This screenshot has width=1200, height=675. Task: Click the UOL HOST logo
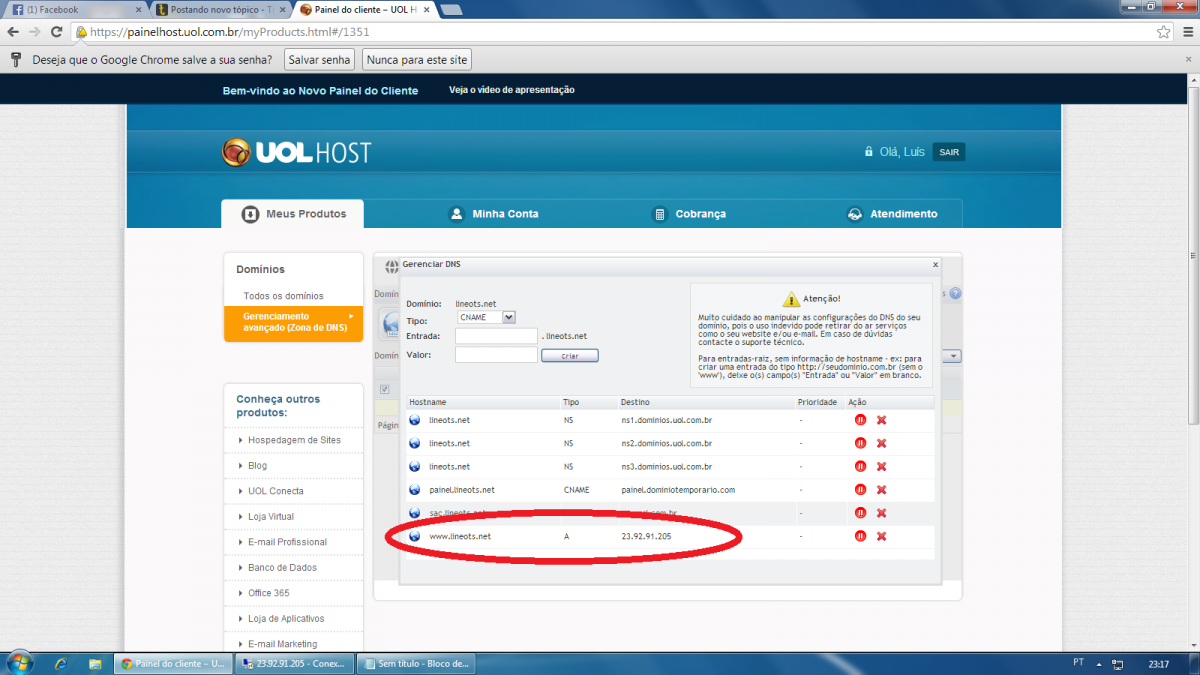click(x=296, y=152)
